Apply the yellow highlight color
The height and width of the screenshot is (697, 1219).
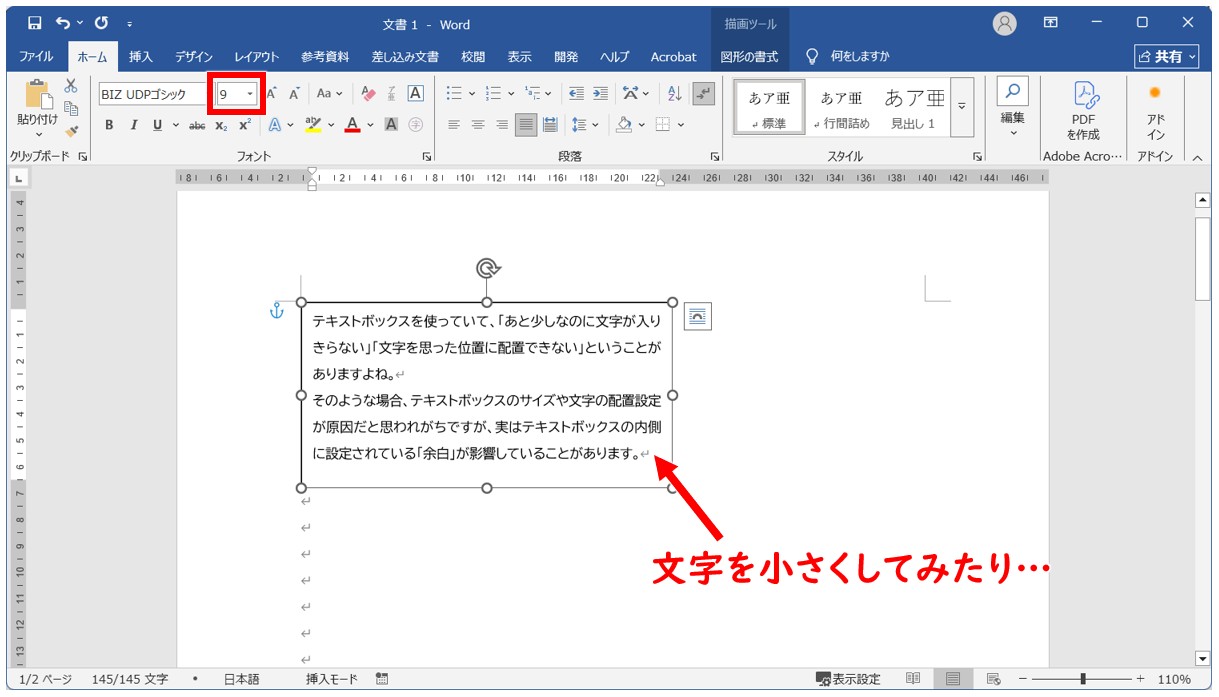(313, 125)
